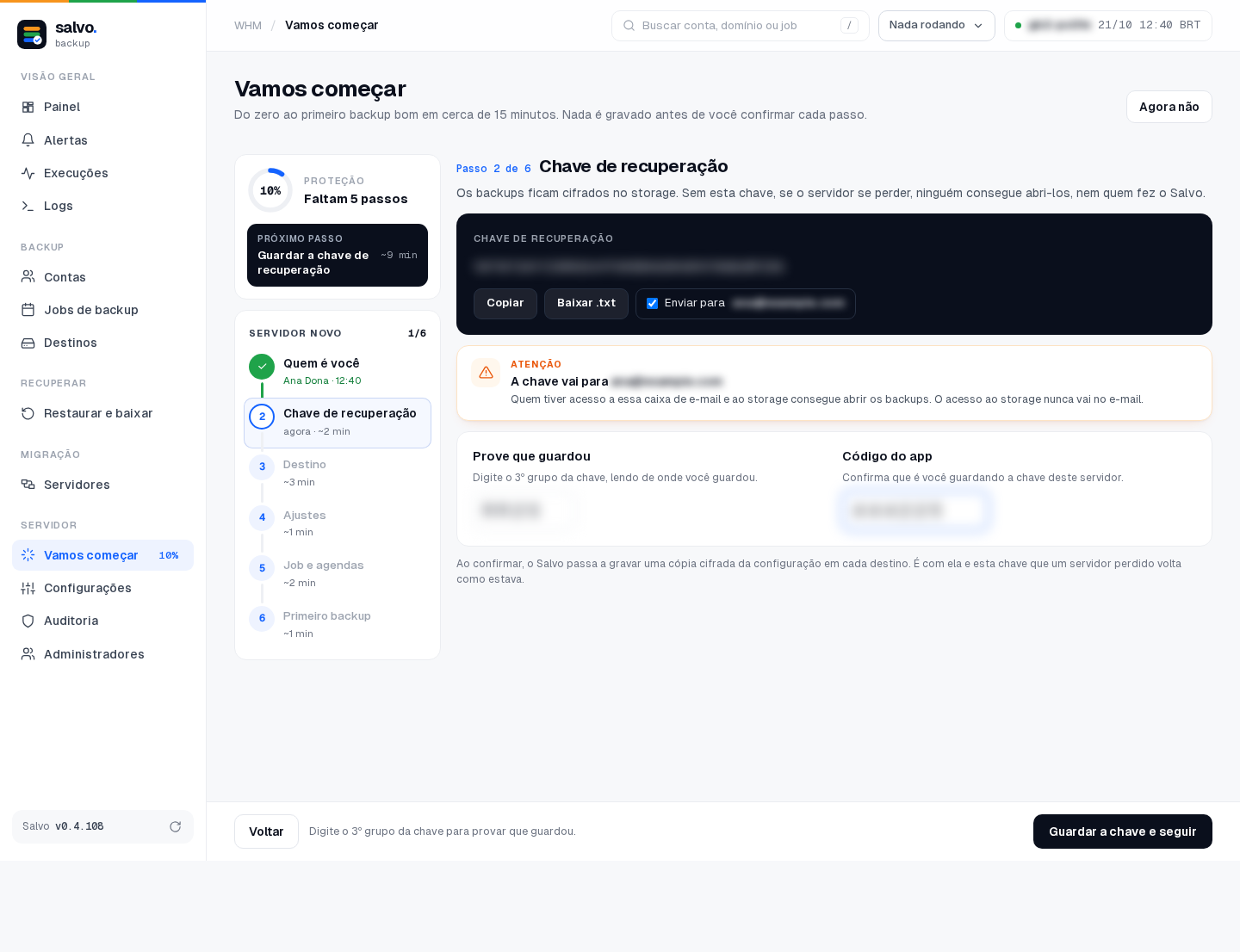The height and width of the screenshot is (952, 1240).
Task: Click Guardar a chave e seguir
Action: (x=1123, y=831)
